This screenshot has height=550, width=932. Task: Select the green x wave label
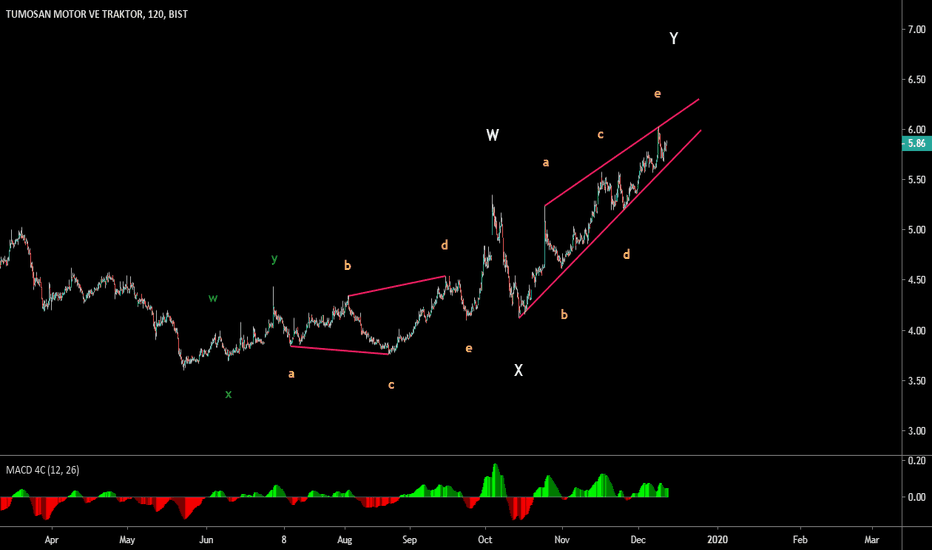[x=228, y=394]
